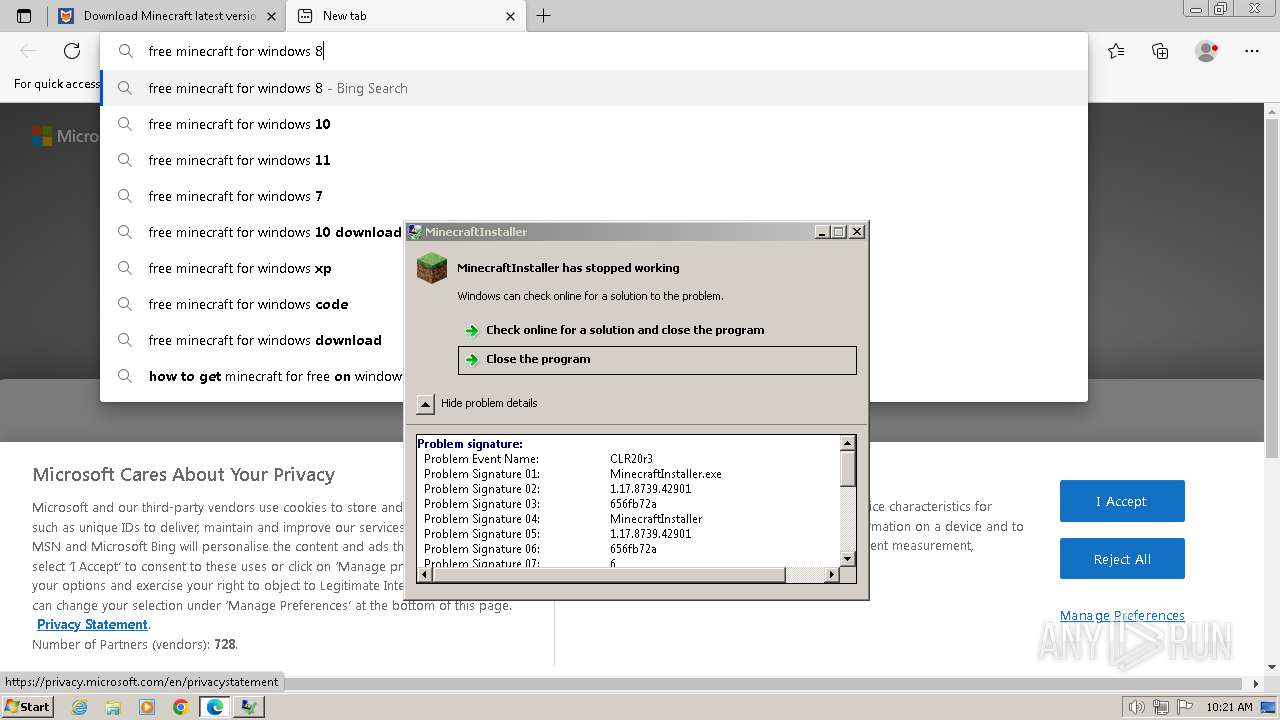Click search icon beside 'windows xp' suggestion
This screenshot has height=720, width=1280.
(x=125, y=268)
